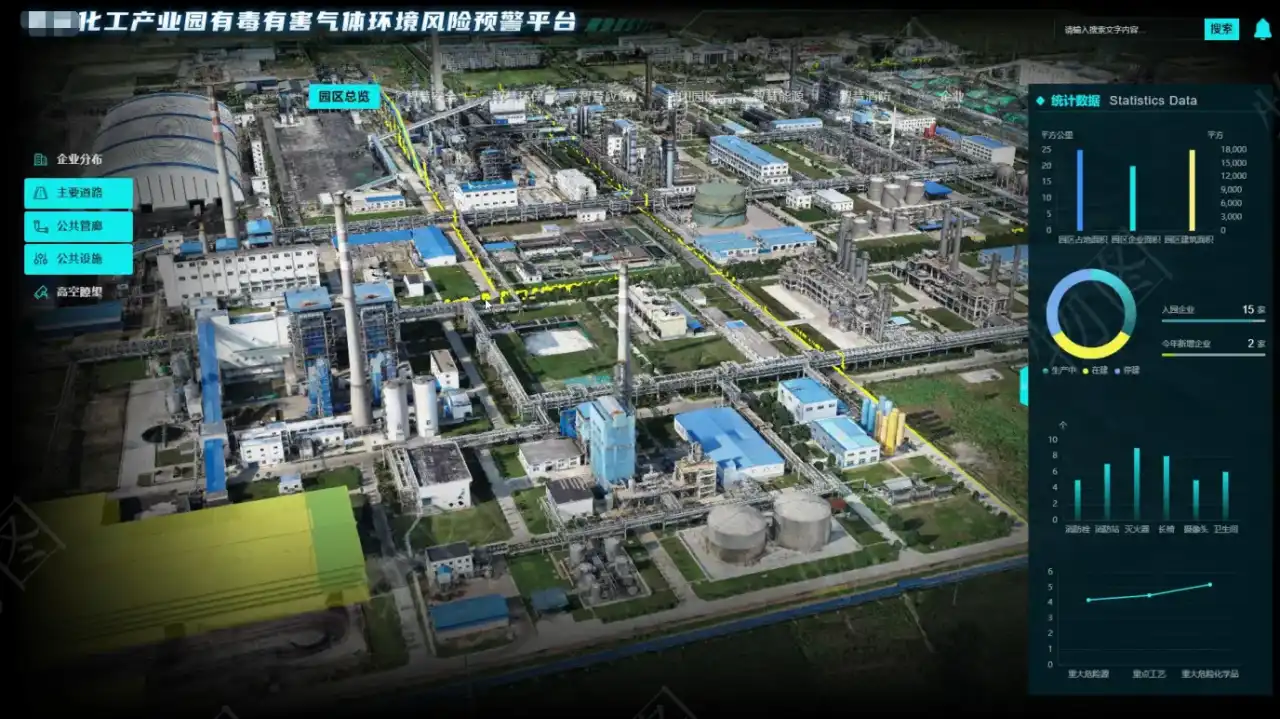This screenshot has height=719, width=1280.
Task: Click the donut chart of enterprise status
Action: click(1090, 314)
